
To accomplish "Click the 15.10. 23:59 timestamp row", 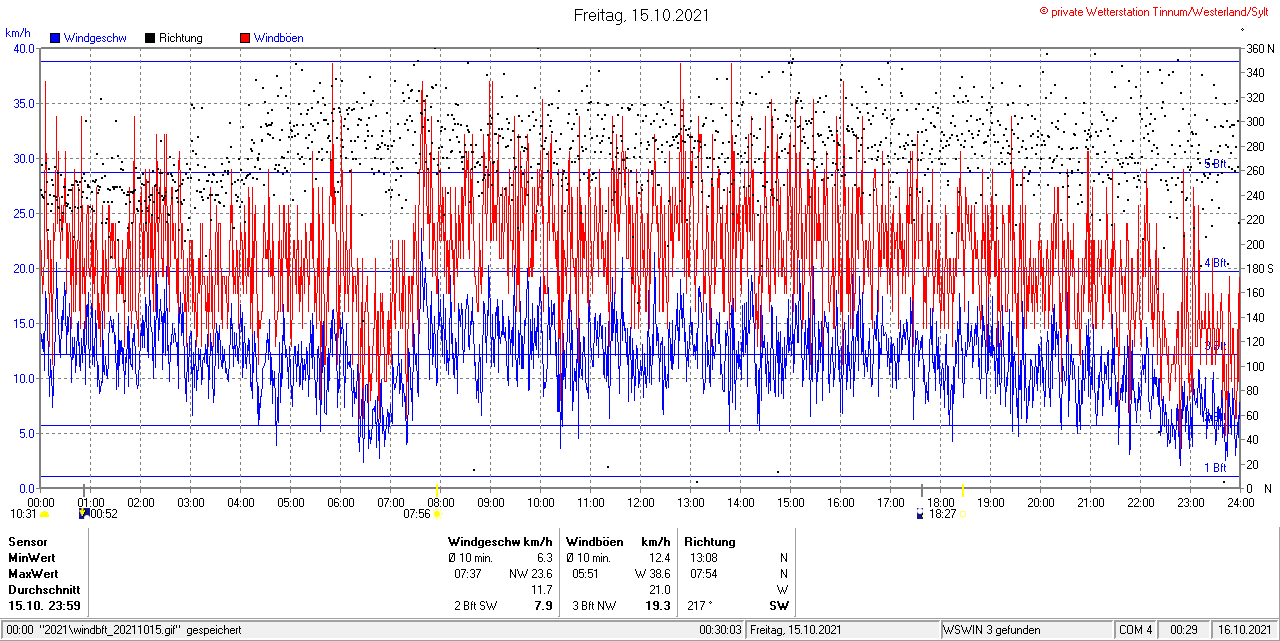I will point(45,606).
